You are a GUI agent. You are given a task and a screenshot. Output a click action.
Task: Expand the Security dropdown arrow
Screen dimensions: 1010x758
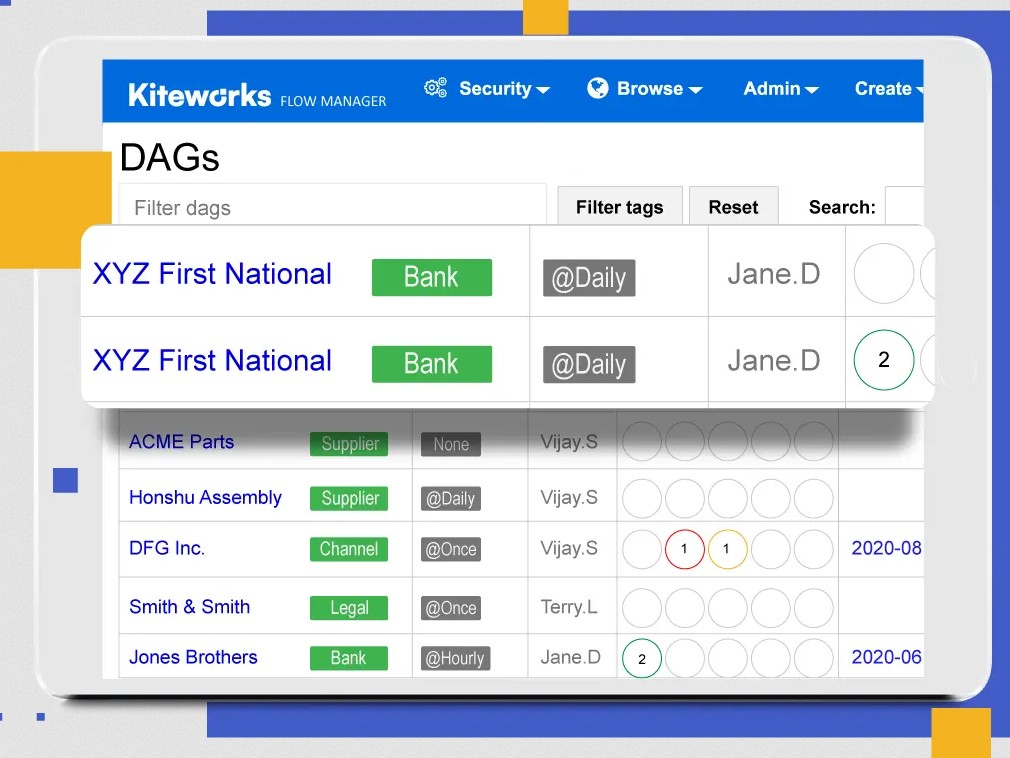543,90
